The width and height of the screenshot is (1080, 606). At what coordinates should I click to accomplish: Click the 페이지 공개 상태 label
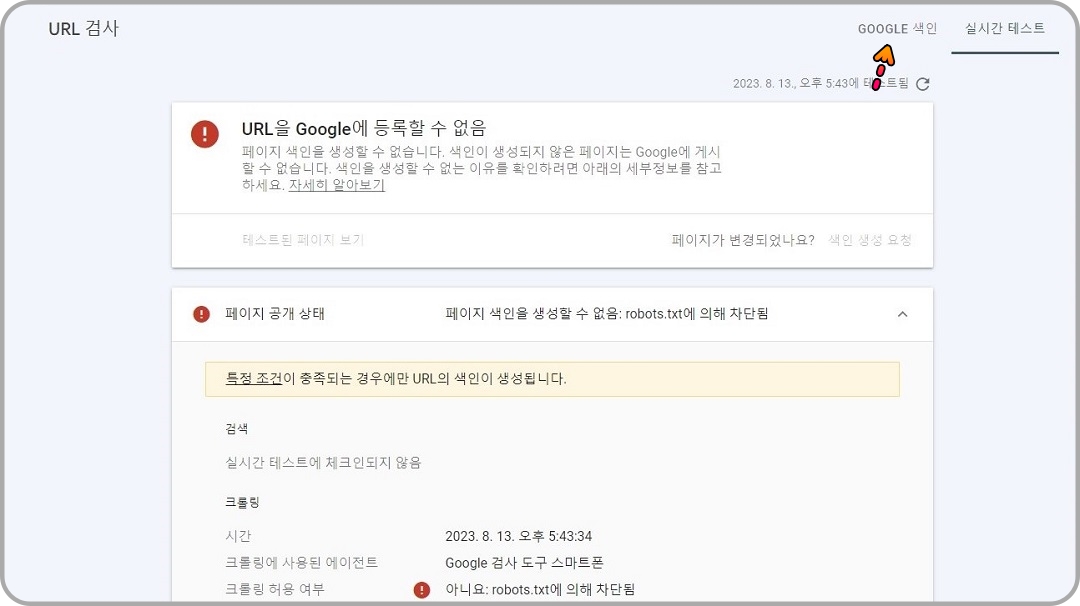click(x=275, y=313)
